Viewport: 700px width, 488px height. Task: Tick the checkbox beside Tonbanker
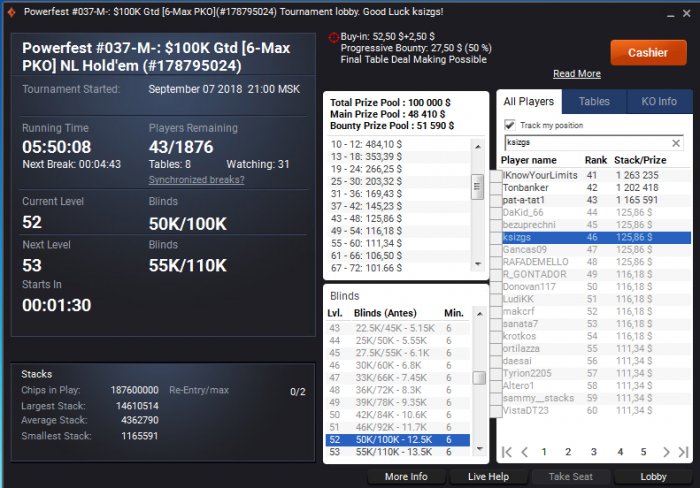click(496, 188)
